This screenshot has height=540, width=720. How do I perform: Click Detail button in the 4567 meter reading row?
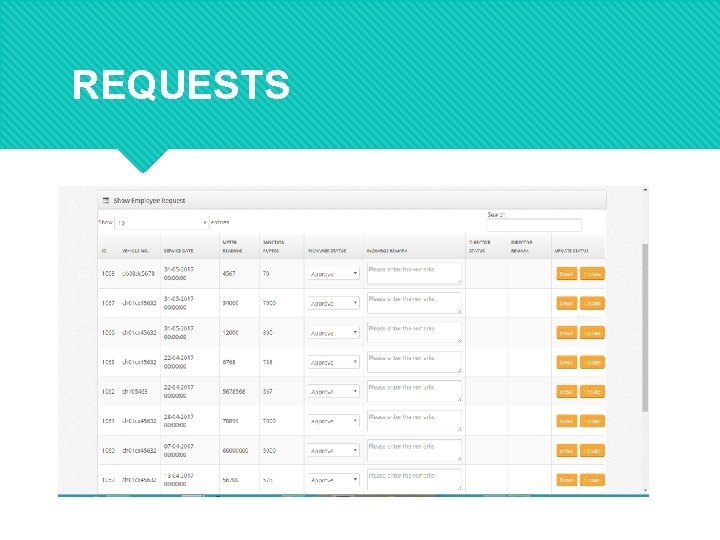click(566, 274)
